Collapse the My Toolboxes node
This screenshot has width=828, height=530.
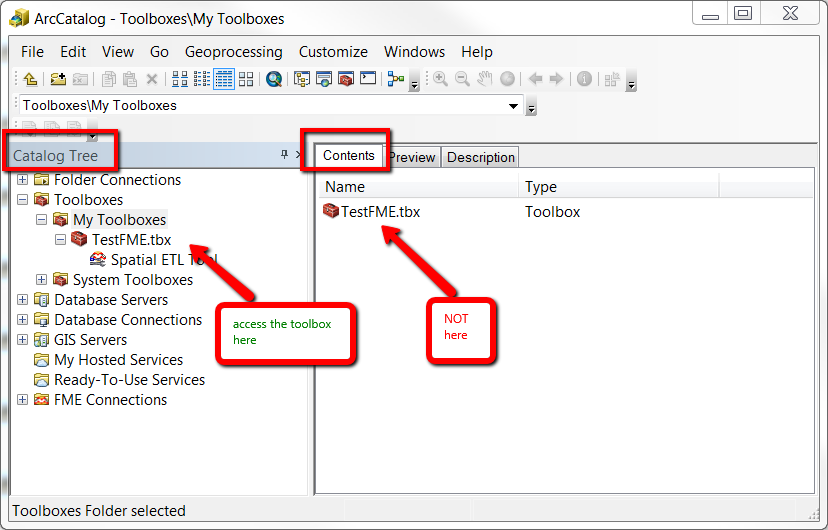click(41, 220)
